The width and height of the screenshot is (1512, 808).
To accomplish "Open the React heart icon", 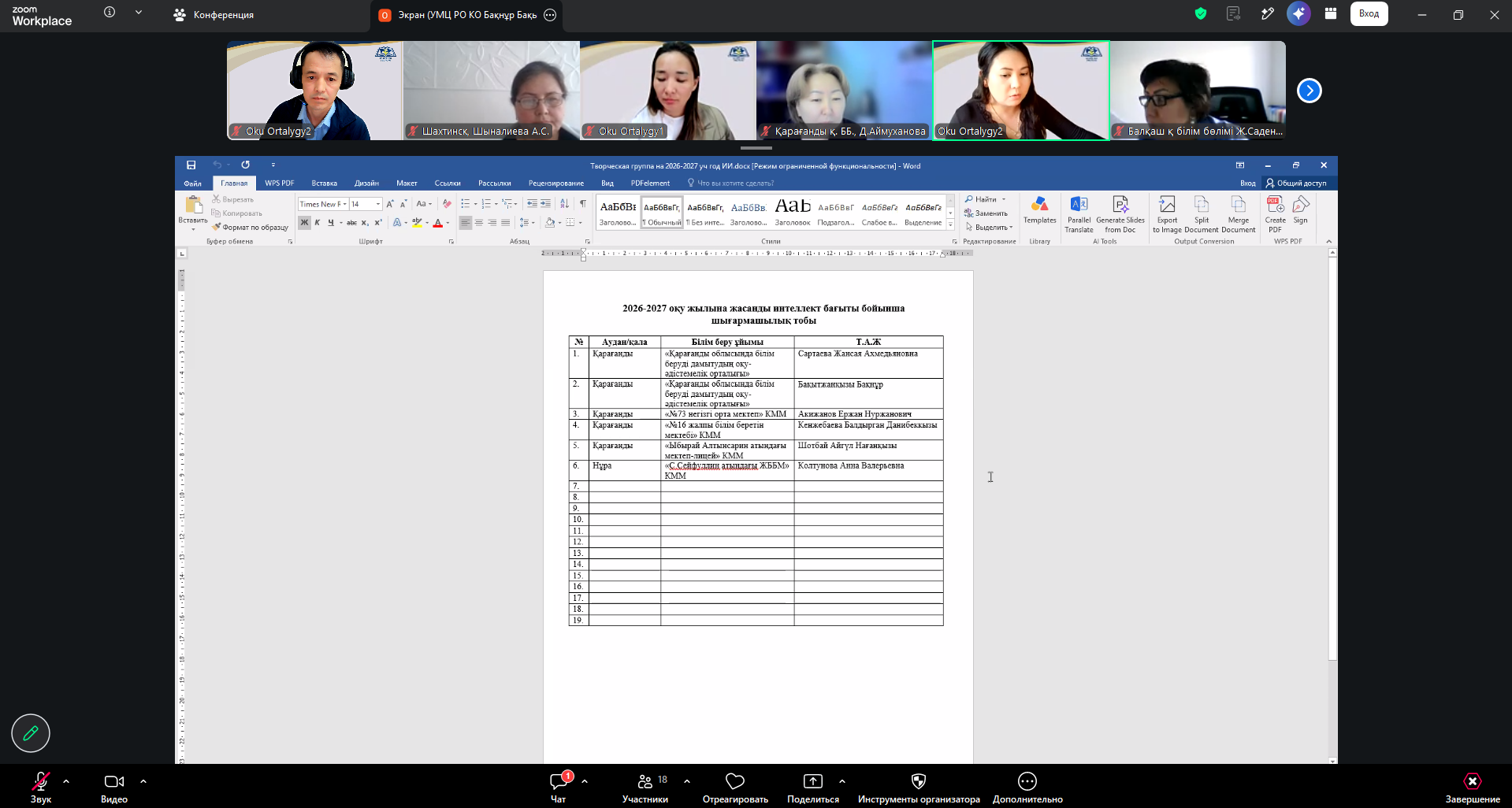I will tap(735, 781).
